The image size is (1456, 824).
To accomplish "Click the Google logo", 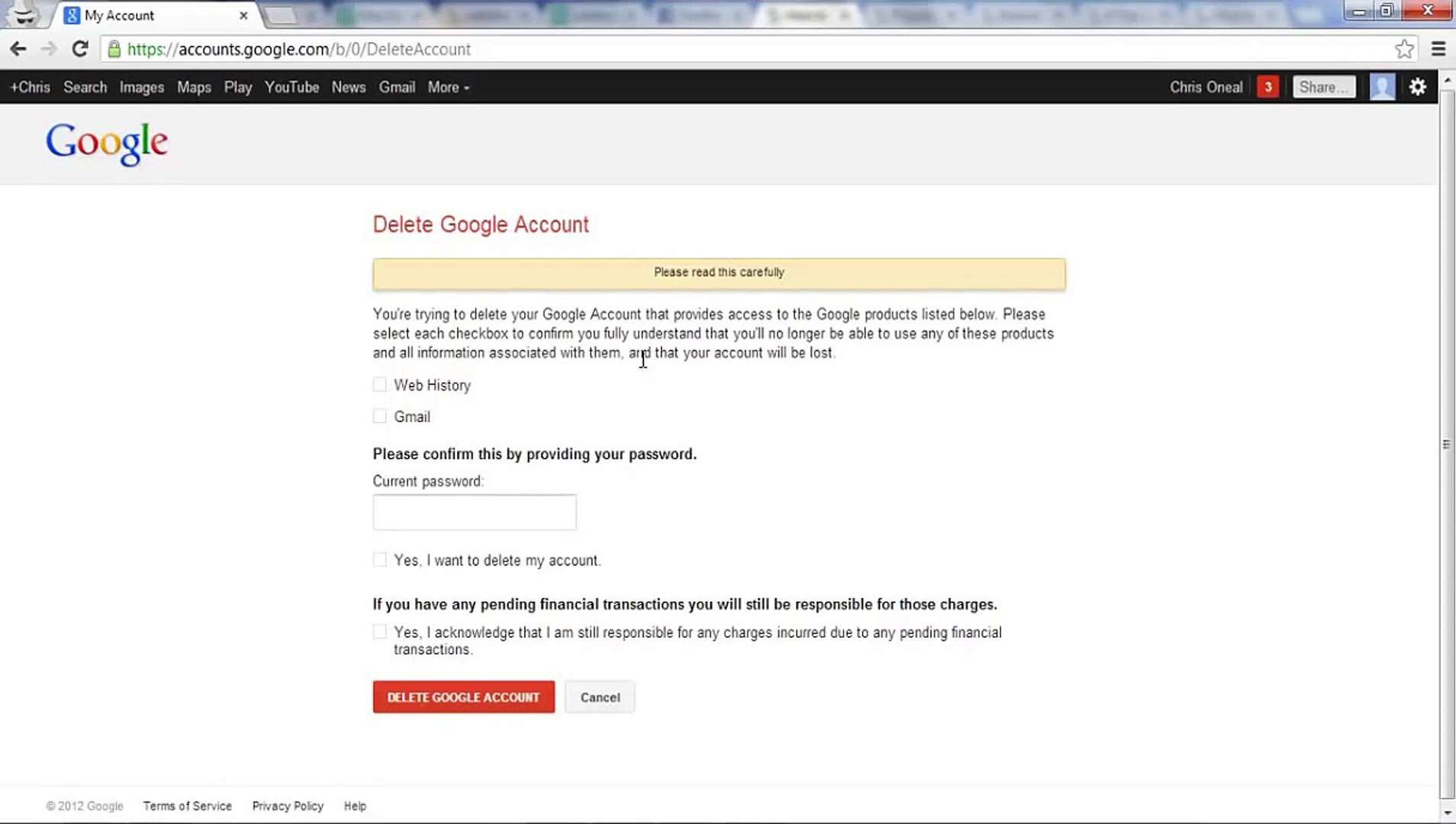I will click(x=107, y=143).
